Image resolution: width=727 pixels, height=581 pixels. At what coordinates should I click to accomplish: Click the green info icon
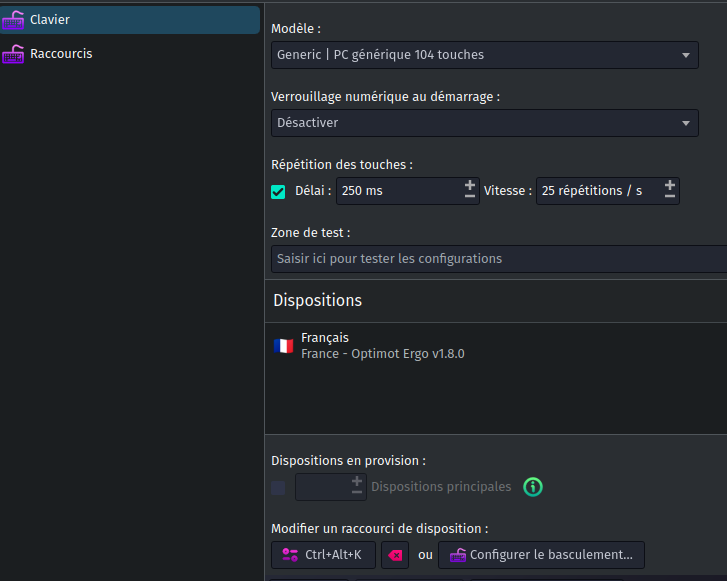tap(533, 487)
